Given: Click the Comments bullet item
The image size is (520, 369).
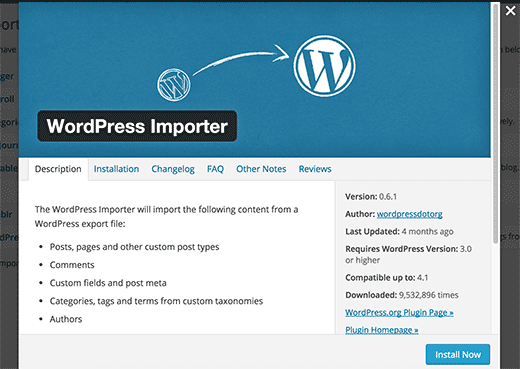Looking at the screenshot, I should (x=72, y=265).
